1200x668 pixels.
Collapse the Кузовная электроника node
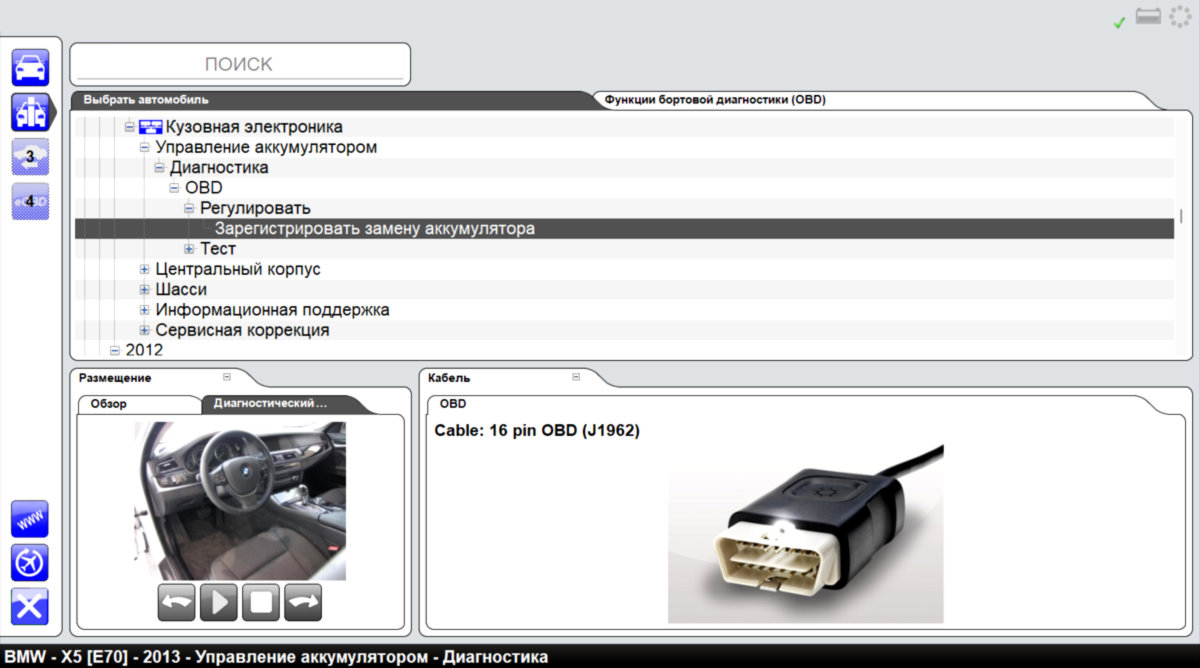click(x=129, y=127)
